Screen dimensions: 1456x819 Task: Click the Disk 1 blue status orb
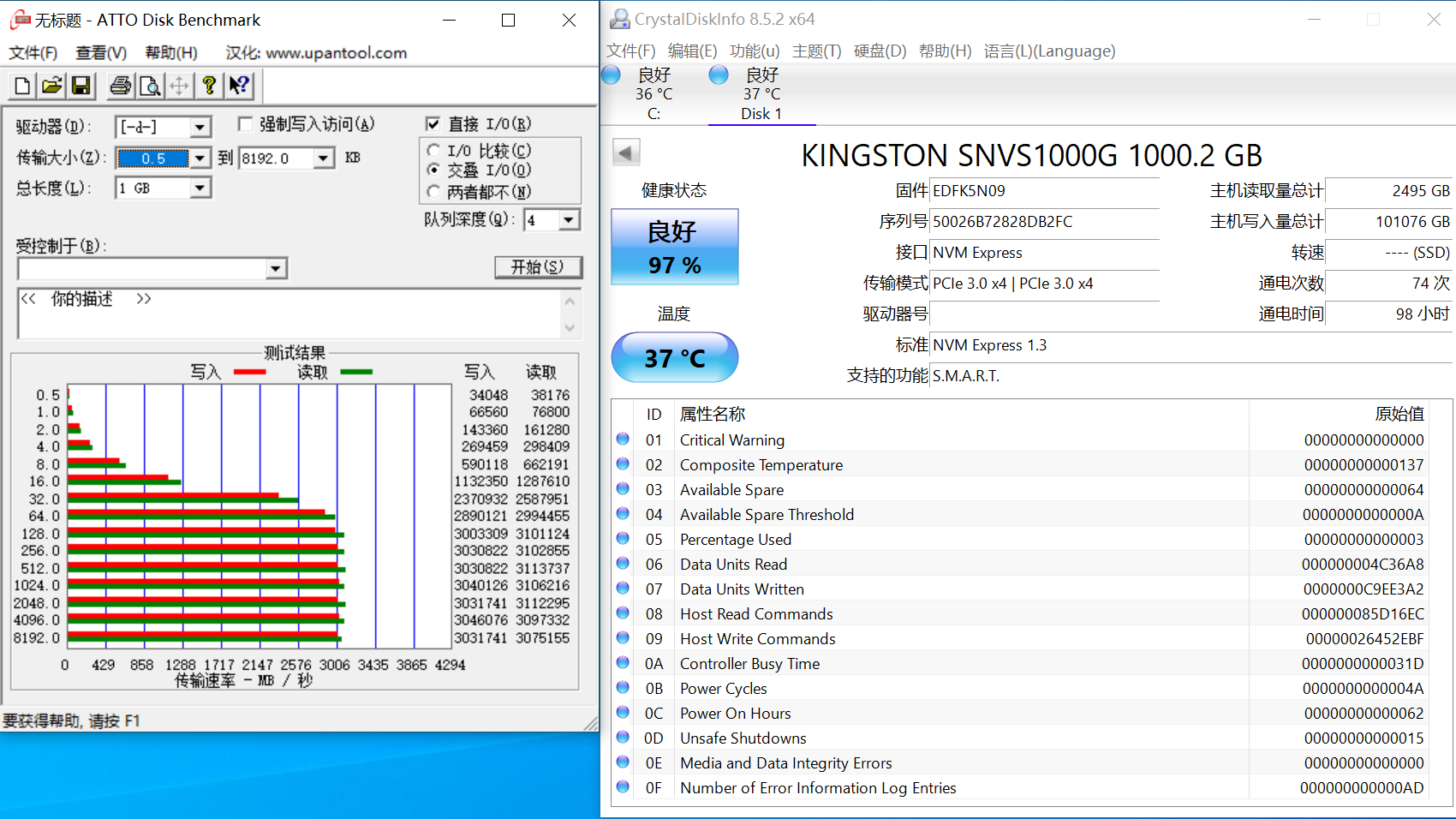[719, 75]
